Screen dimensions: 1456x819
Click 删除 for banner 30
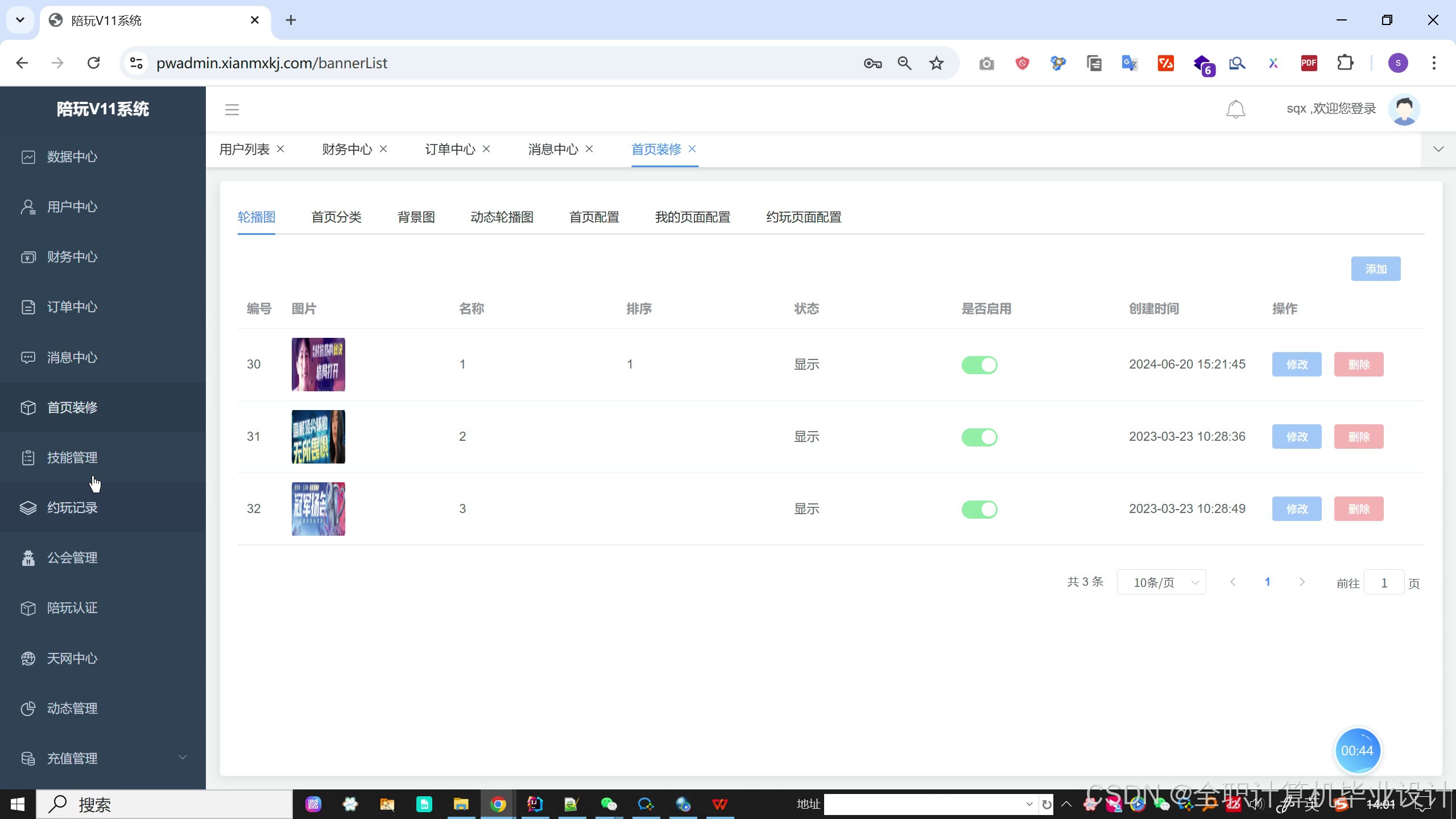(x=1359, y=365)
